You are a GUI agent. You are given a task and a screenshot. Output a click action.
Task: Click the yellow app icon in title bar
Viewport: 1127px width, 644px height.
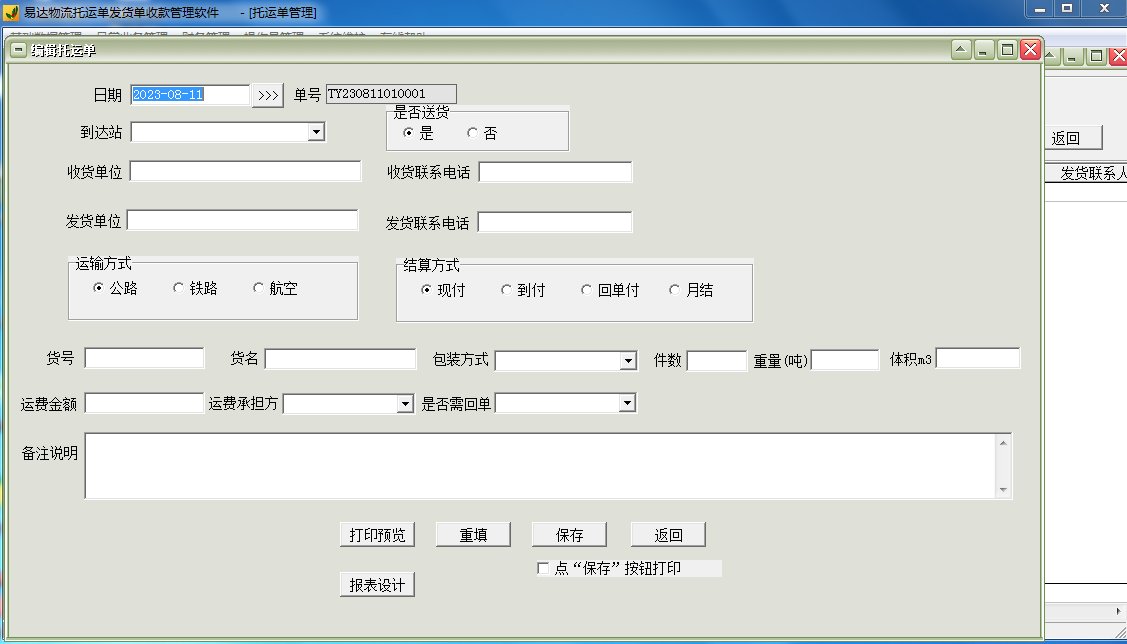coord(10,12)
